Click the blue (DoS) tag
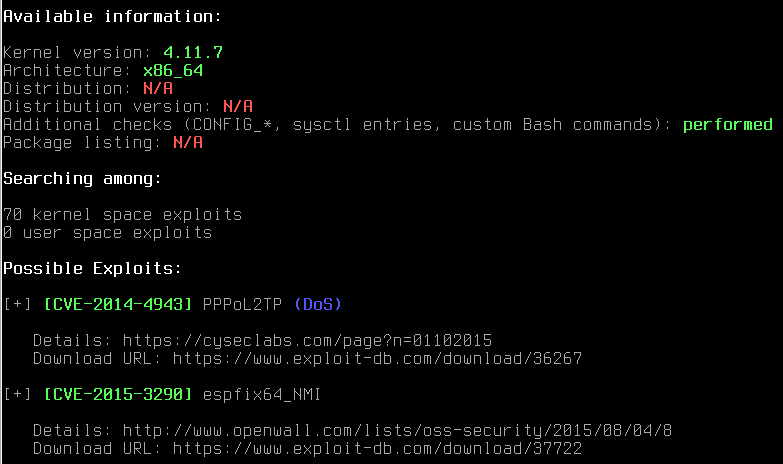Viewport: 783px width, 464px height. [318, 304]
